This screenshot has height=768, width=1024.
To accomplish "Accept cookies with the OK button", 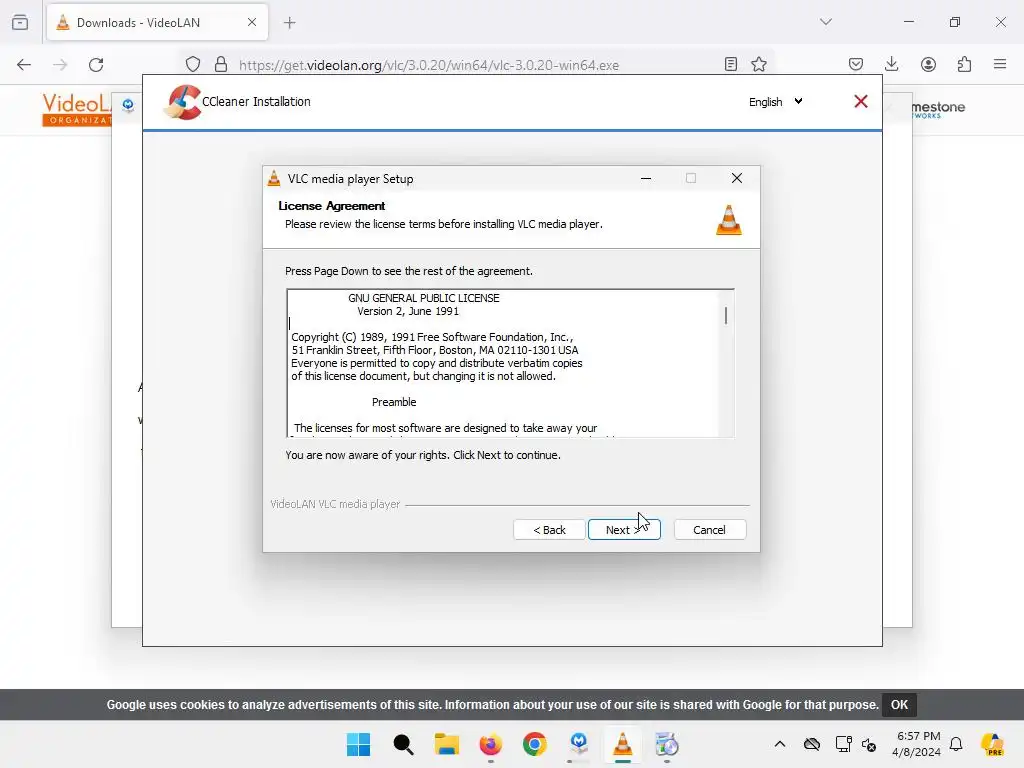I will (899, 705).
